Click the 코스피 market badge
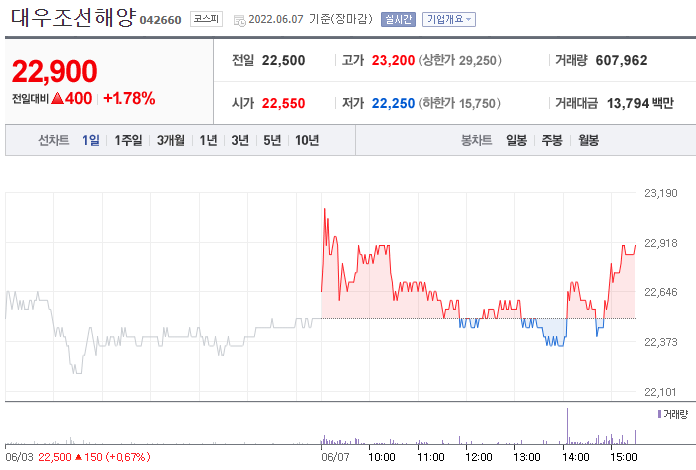696x470 pixels. 206,19
